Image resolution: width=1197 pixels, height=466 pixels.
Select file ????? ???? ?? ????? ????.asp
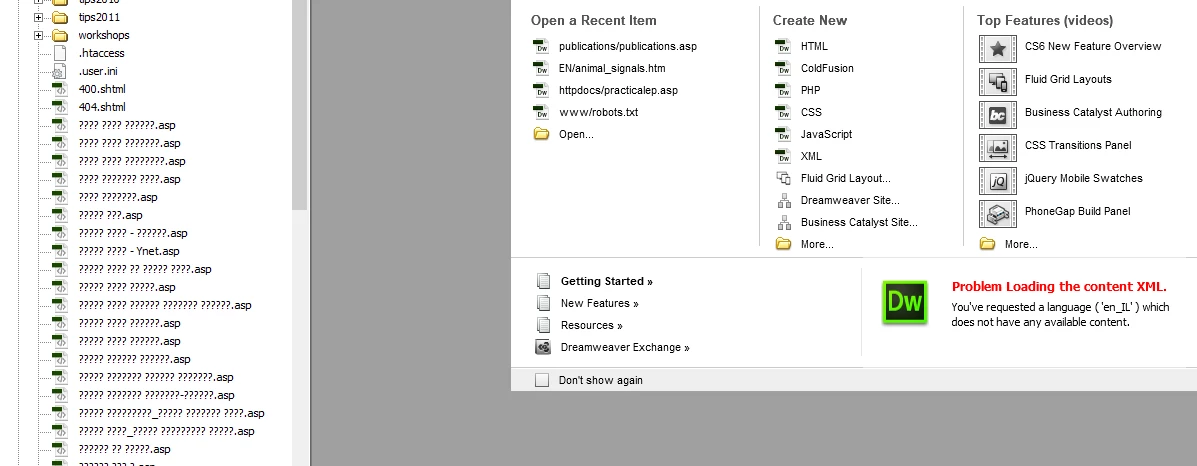145,269
